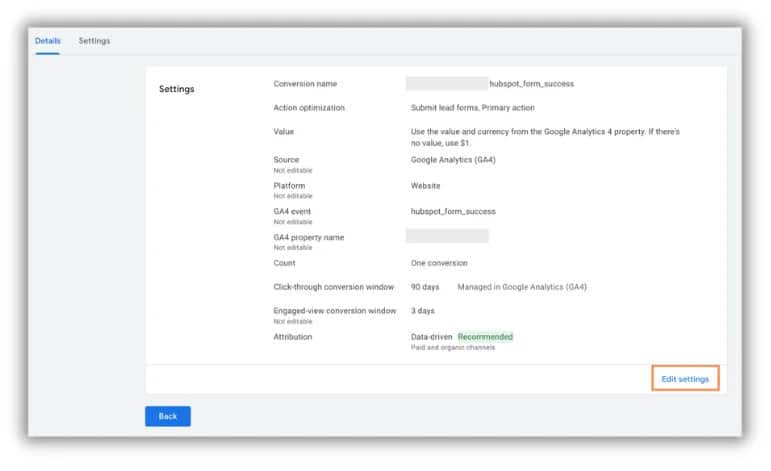
Task: Click 'Not editable' under GA4 property name
Action: pyautogui.click(x=293, y=248)
